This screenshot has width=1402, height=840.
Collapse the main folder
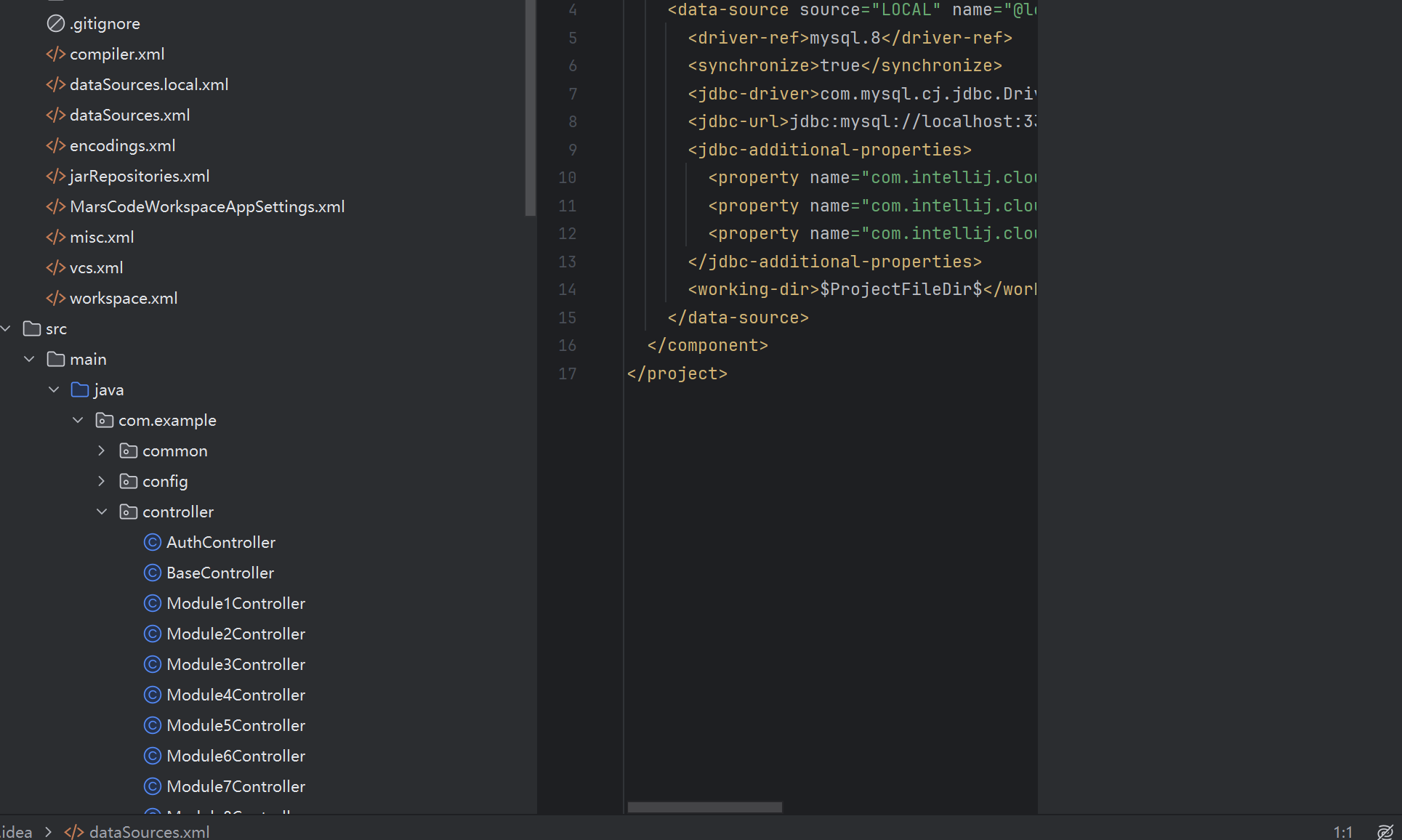[29, 360]
